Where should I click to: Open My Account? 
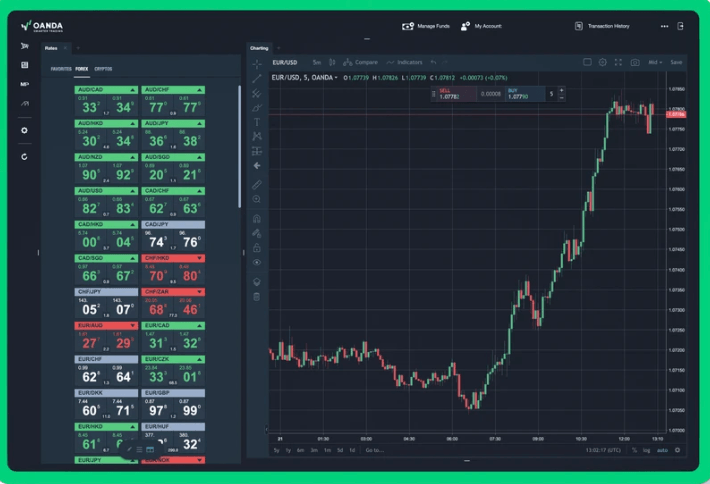[x=481, y=26]
